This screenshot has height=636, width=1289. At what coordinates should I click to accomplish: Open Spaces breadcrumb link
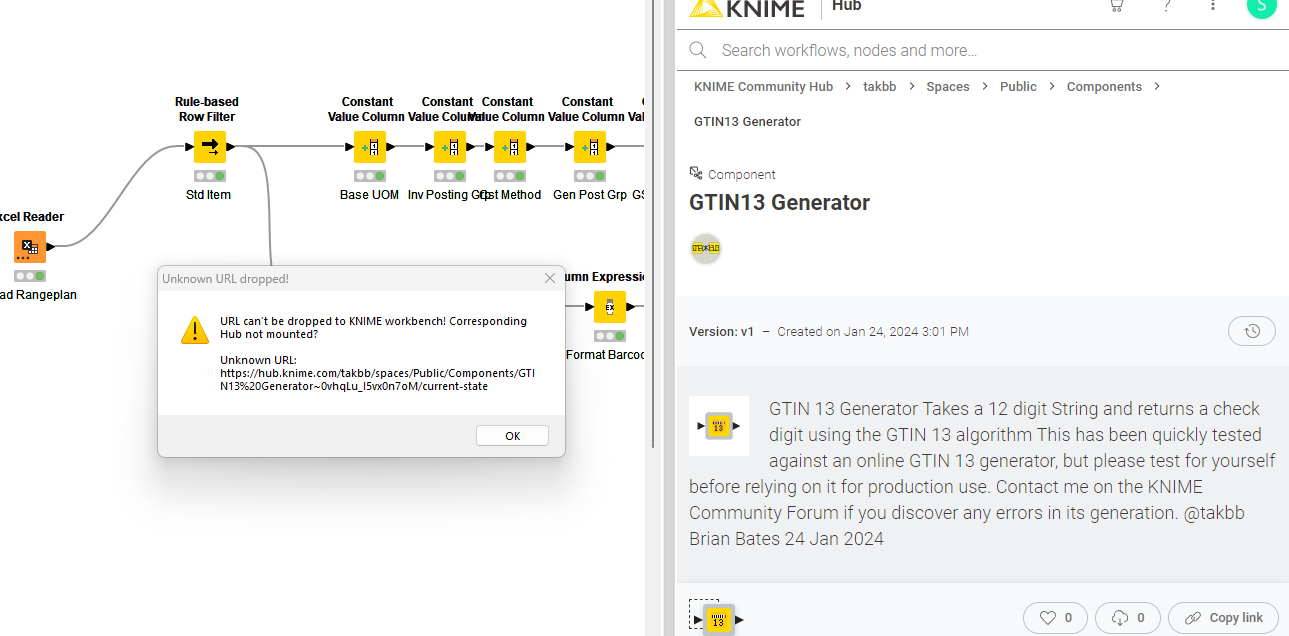click(948, 87)
